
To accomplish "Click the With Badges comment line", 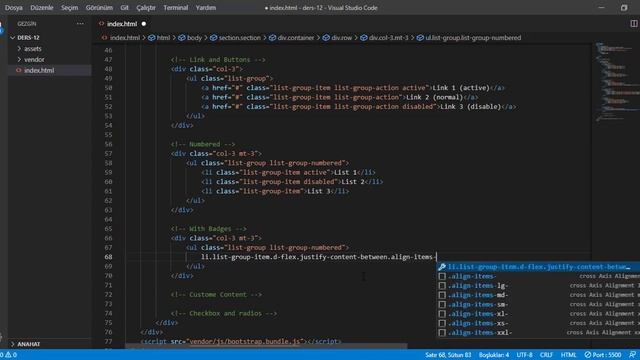I will pos(209,229).
